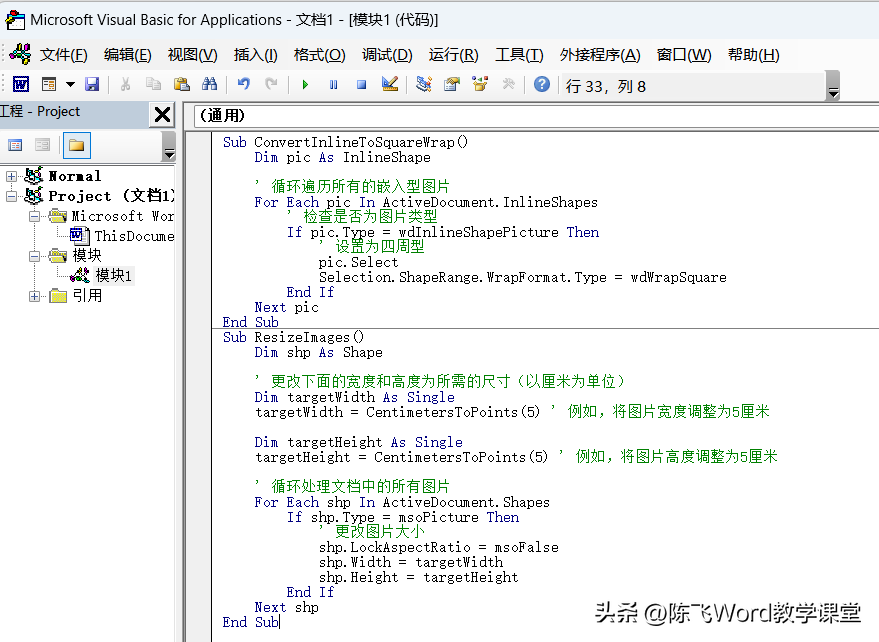Save the document with the floppy icon
Image resolution: width=879 pixels, height=642 pixels.
tap(92, 85)
